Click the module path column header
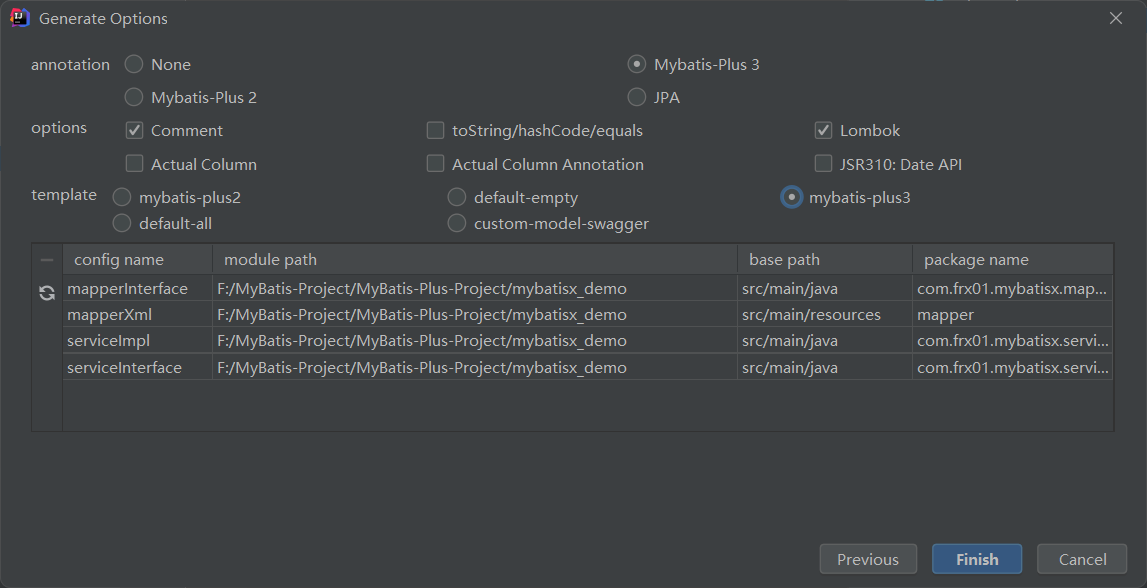 click(475, 260)
